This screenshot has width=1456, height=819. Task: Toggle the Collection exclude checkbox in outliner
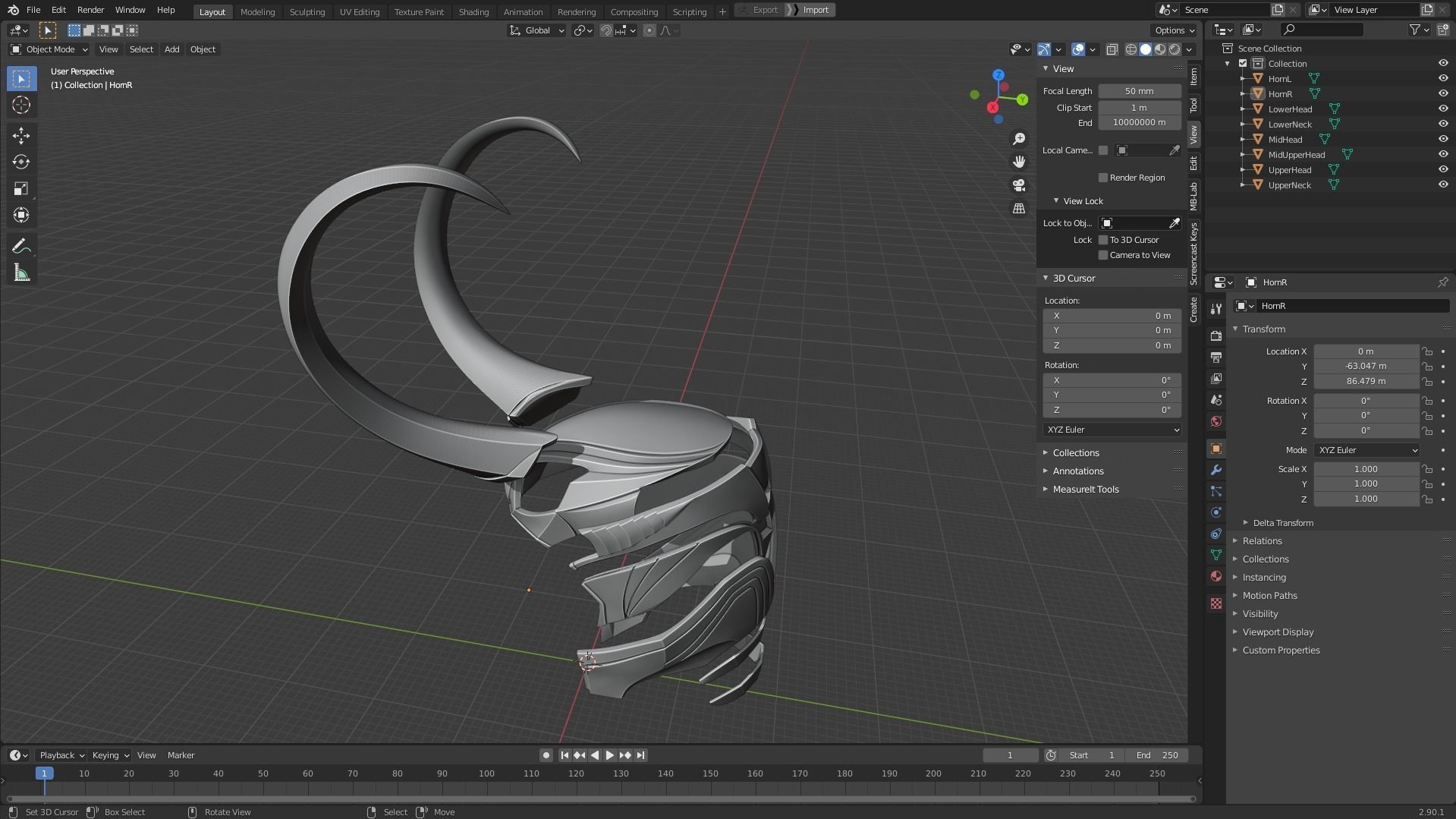point(1243,63)
